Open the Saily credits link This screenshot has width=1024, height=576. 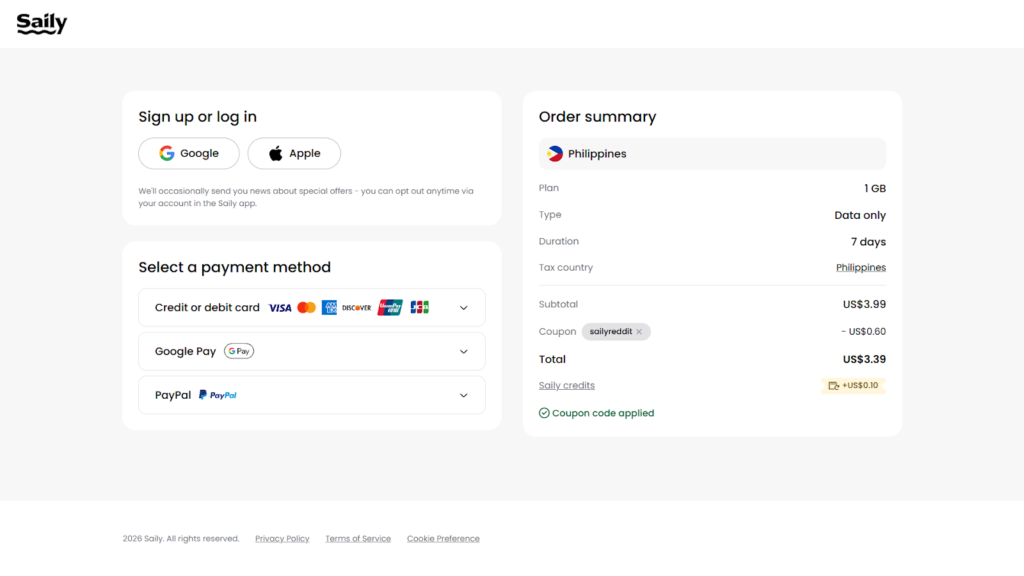(566, 386)
